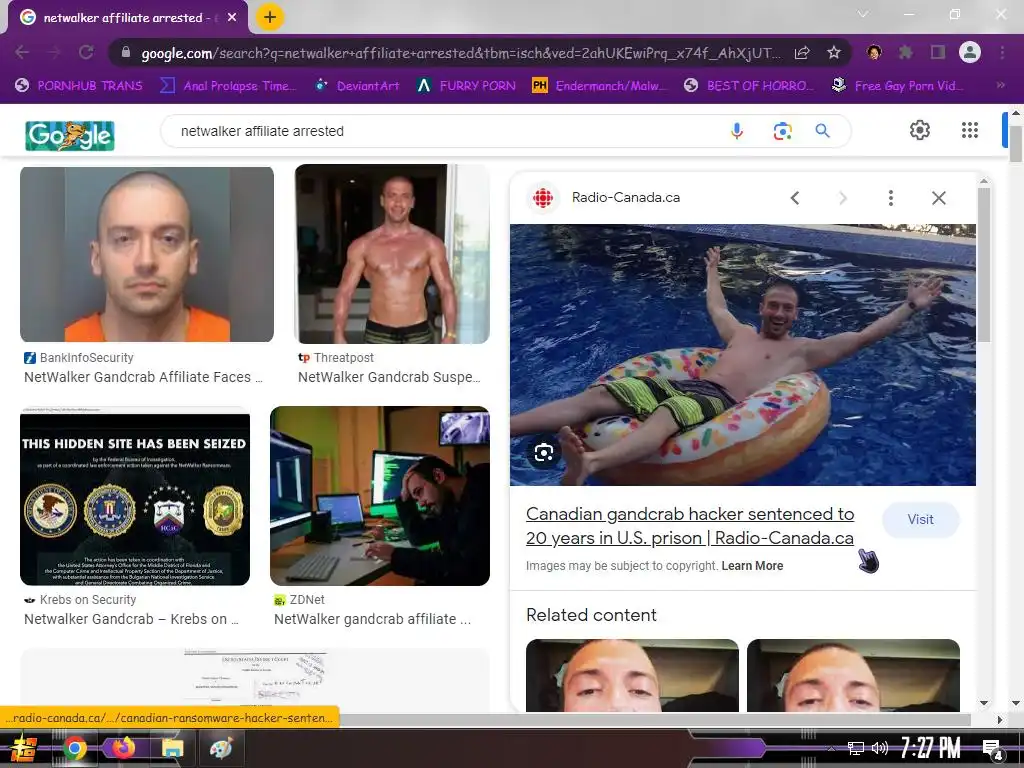
Task: Click NetWalker Gandcrab Affiliate Faces title
Action: [x=143, y=377]
